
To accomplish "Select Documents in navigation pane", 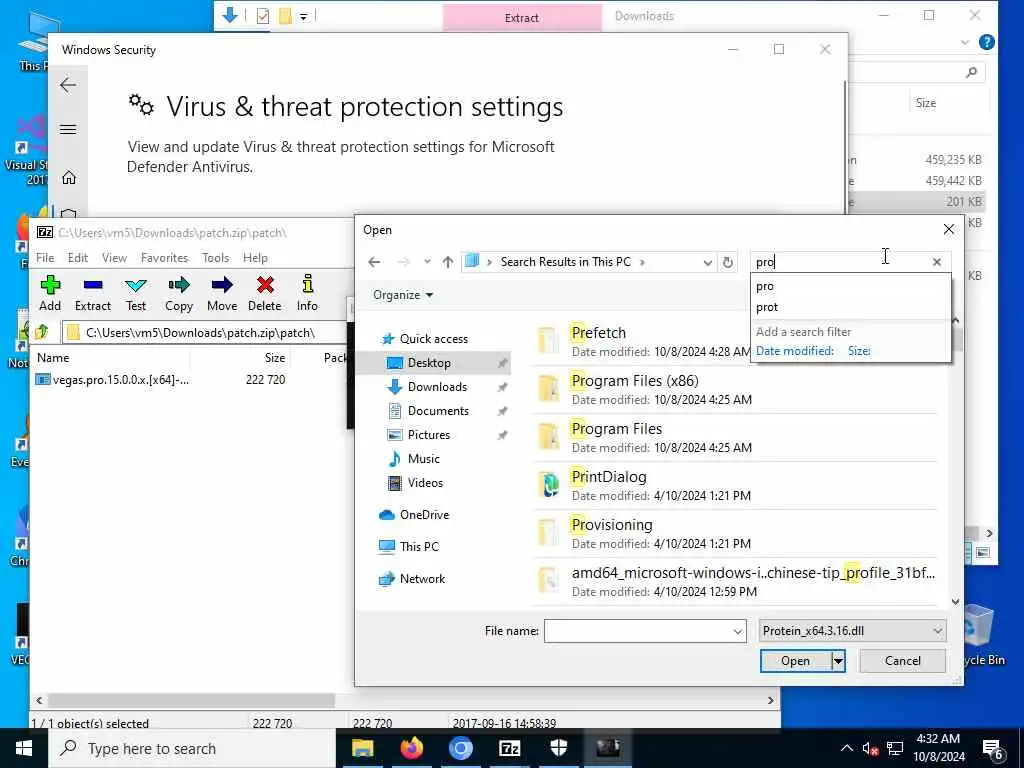I will 438,411.
